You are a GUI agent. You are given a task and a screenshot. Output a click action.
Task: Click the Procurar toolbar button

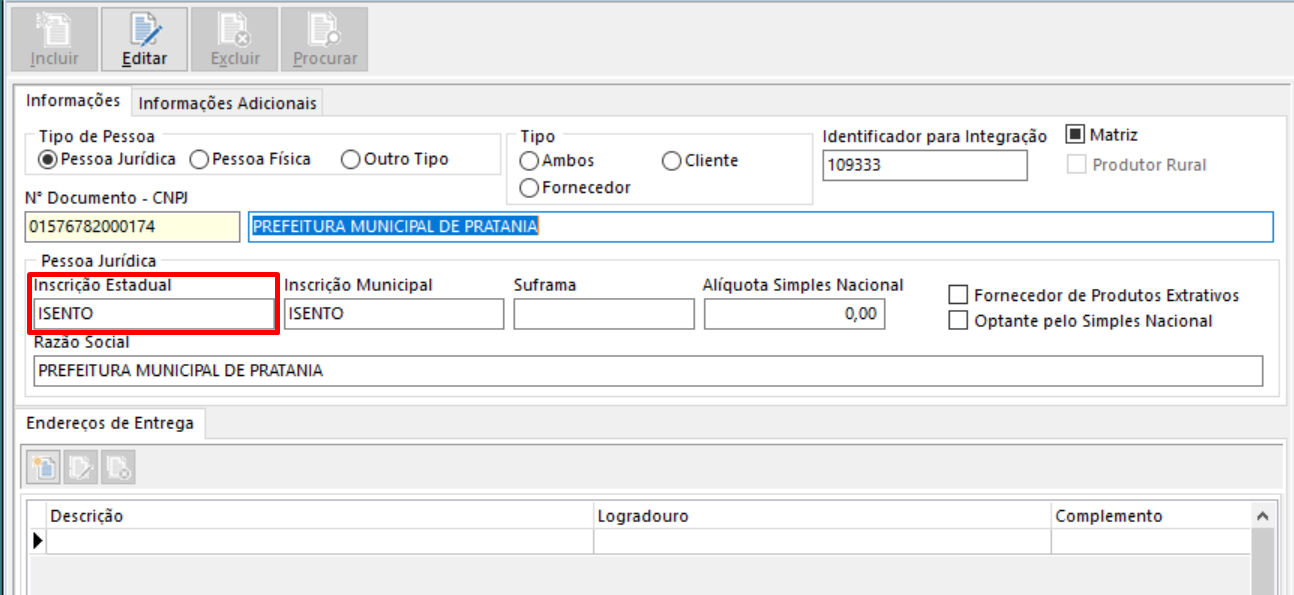click(325, 39)
